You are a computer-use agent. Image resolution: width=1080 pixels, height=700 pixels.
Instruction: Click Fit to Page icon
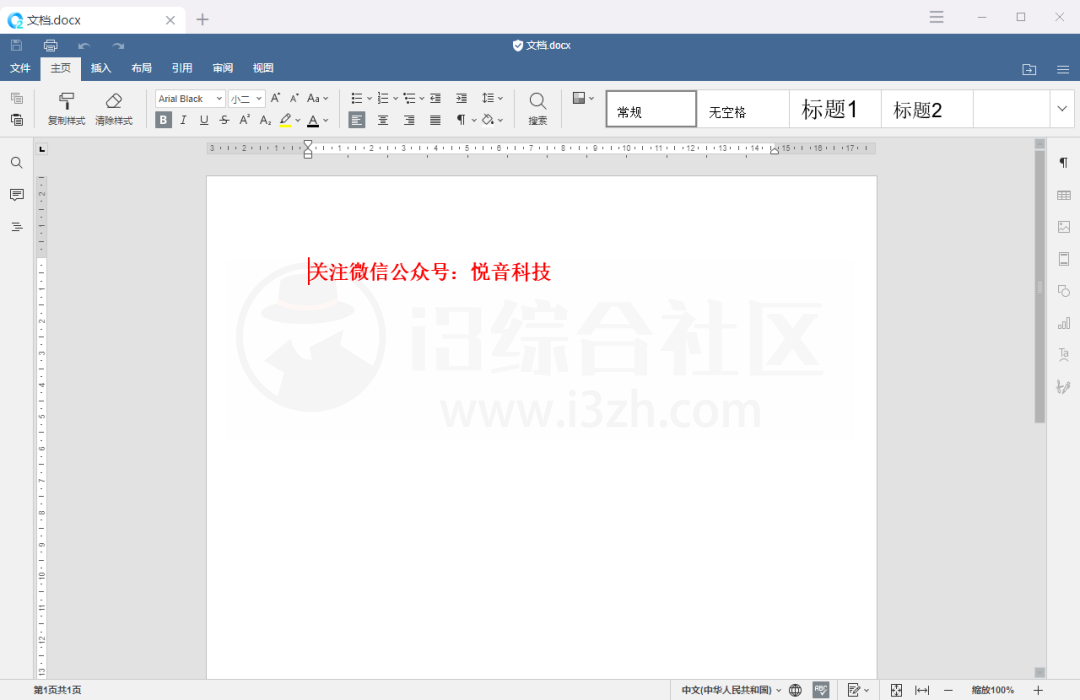click(x=896, y=690)
